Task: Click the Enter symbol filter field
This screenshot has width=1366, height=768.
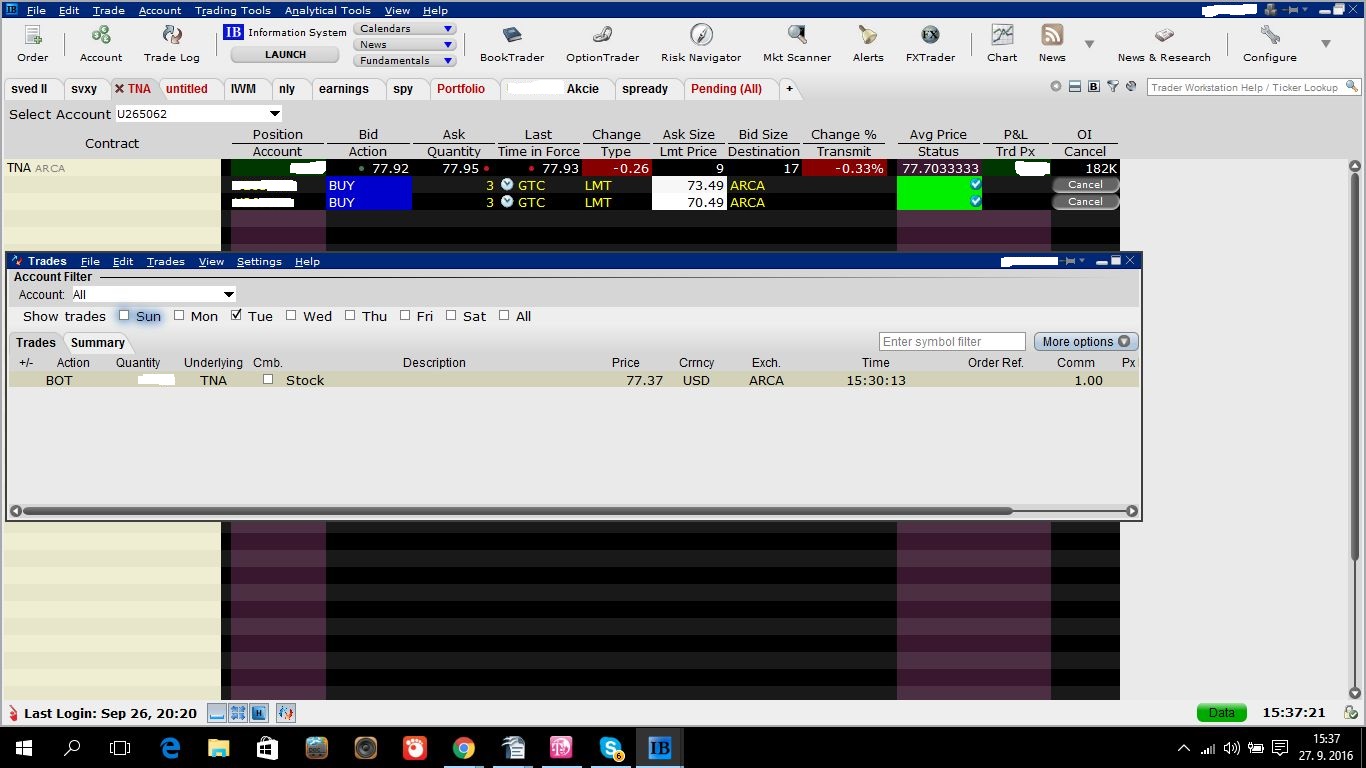Action: [952, 342]
